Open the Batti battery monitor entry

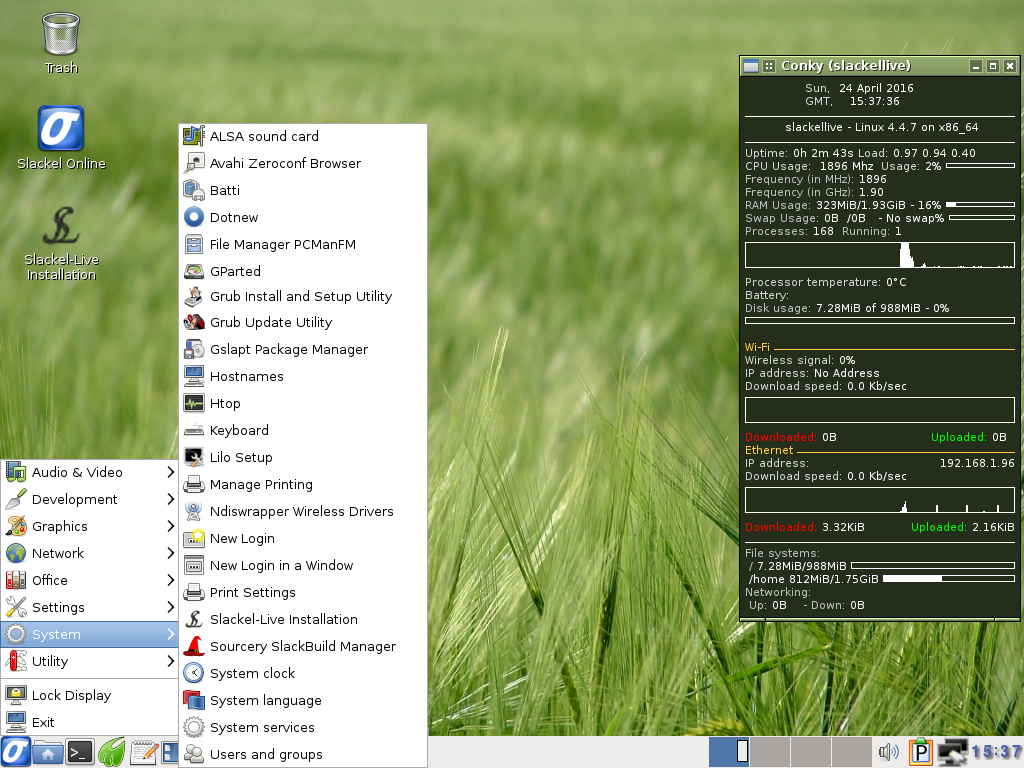point(303,190)
